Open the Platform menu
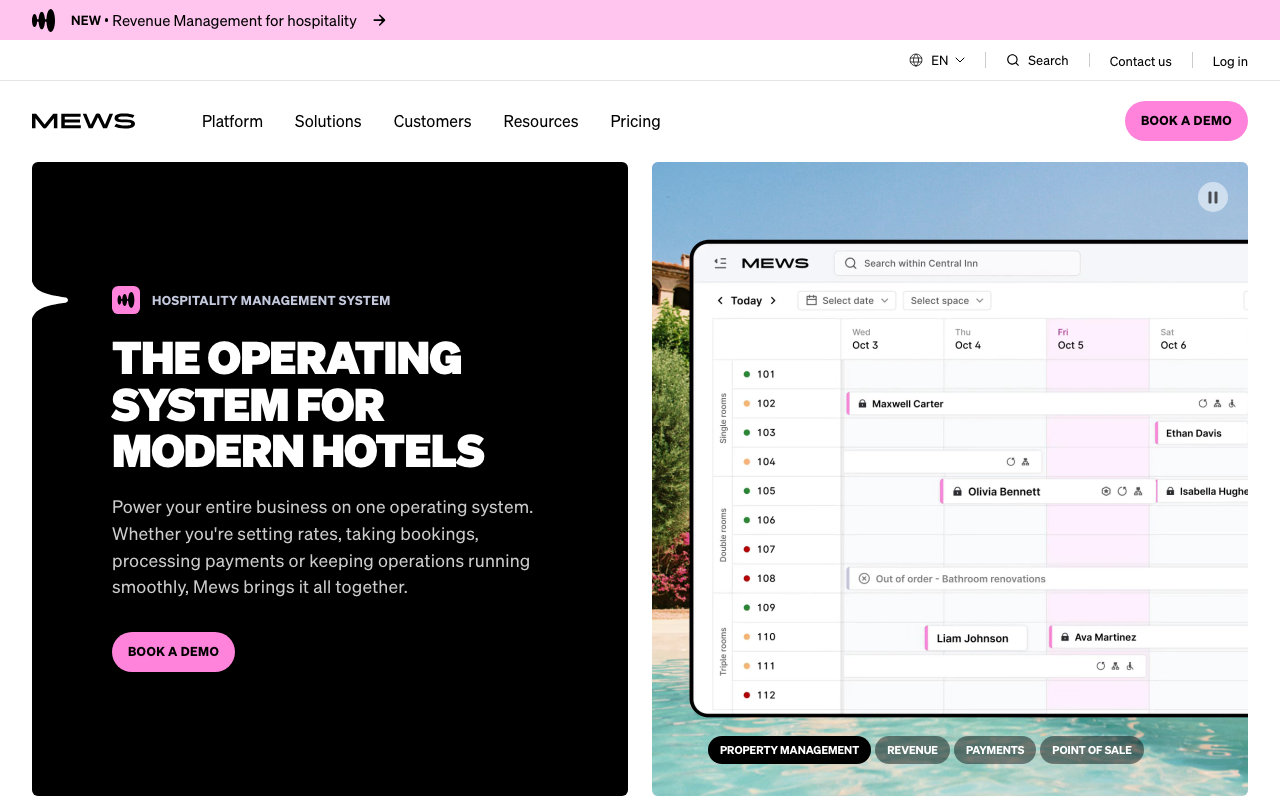The image size is (1280, 800). 232,121
